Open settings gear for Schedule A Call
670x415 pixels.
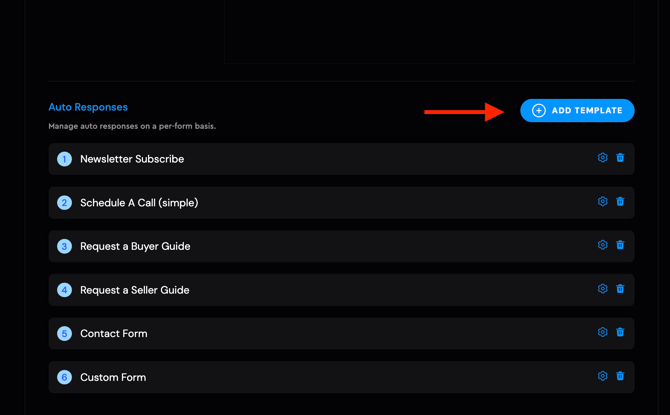602,202
